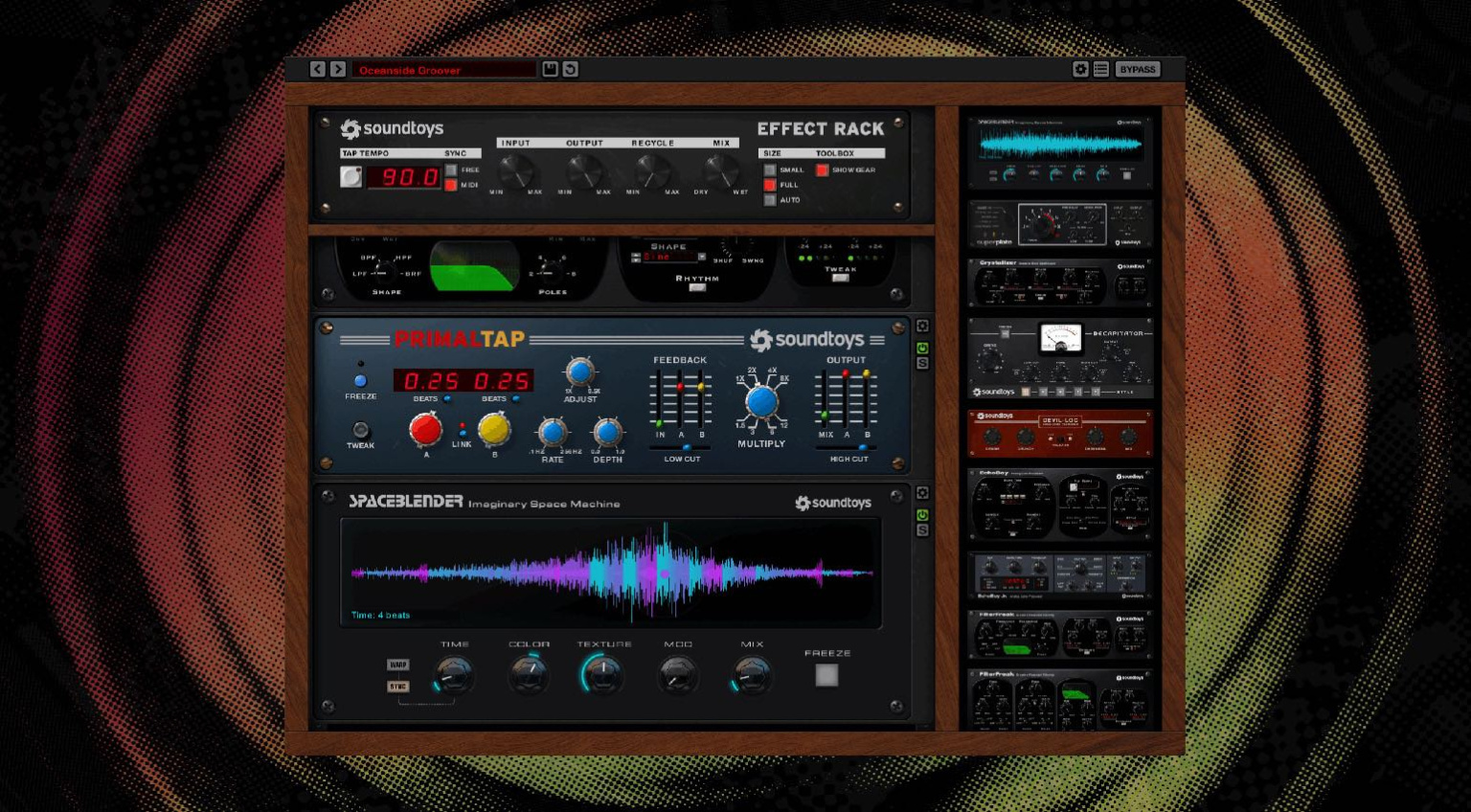Toggle the SpaceBlender Freeze button
This screenshot has height=812, width=1471.
click(826, 675)
